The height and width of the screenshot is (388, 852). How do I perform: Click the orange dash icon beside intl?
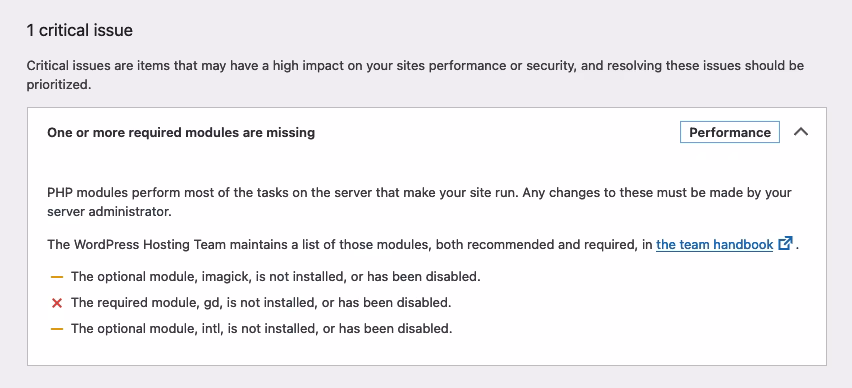[57, 329]
